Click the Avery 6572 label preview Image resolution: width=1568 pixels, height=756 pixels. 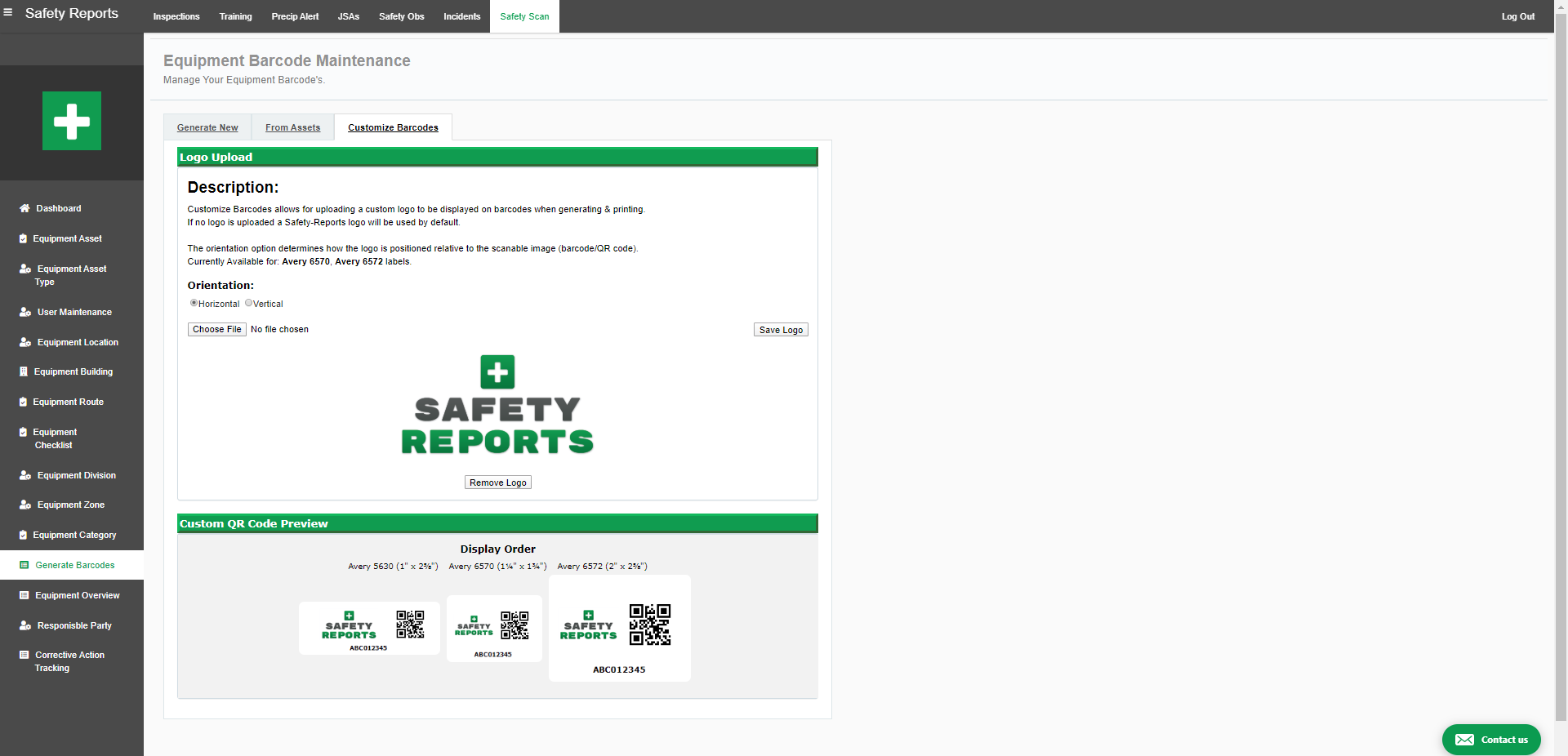point(620,628)
